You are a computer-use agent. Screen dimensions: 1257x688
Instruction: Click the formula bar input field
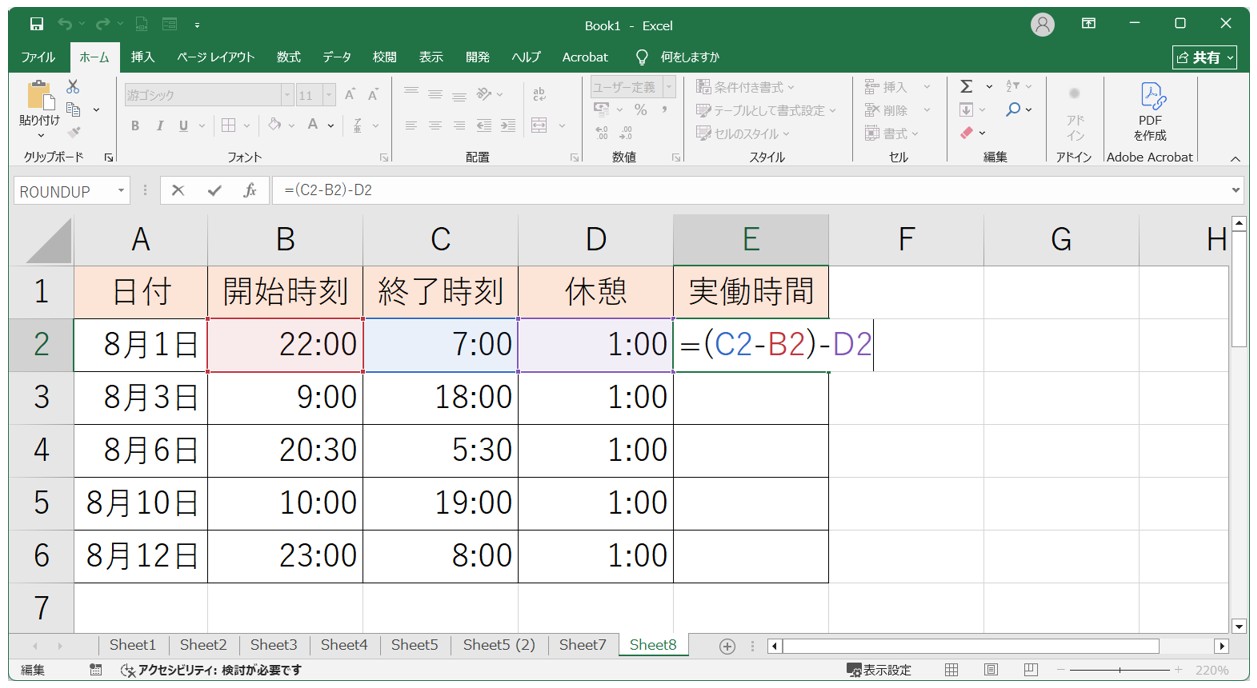coord(750,190)
